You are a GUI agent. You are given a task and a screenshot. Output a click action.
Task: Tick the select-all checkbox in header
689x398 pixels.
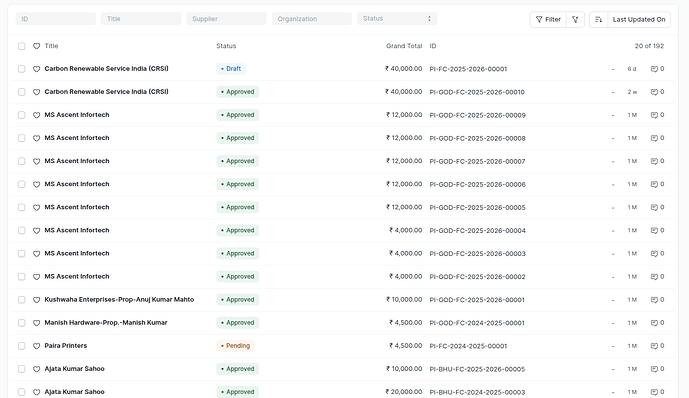[x=22, y=46]
